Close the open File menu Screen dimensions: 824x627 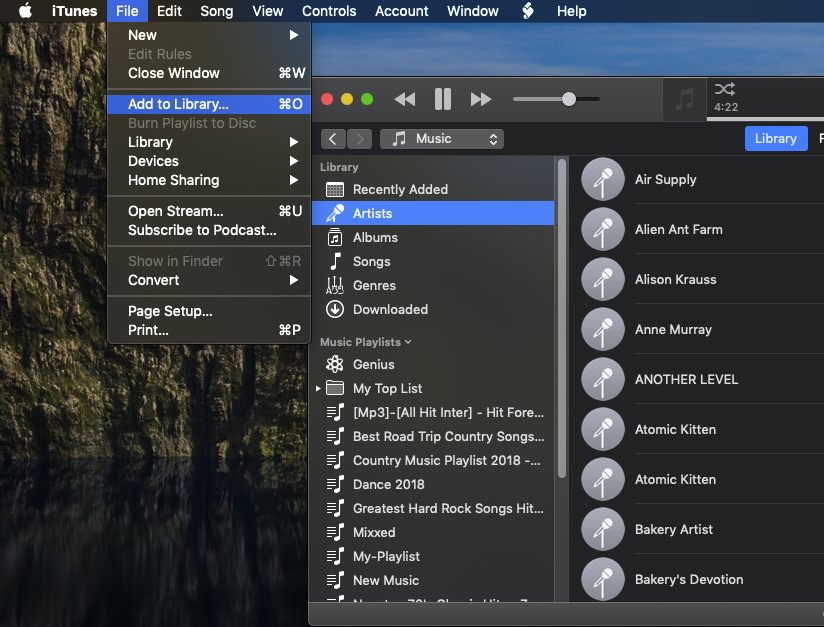[x=127, y=11]
